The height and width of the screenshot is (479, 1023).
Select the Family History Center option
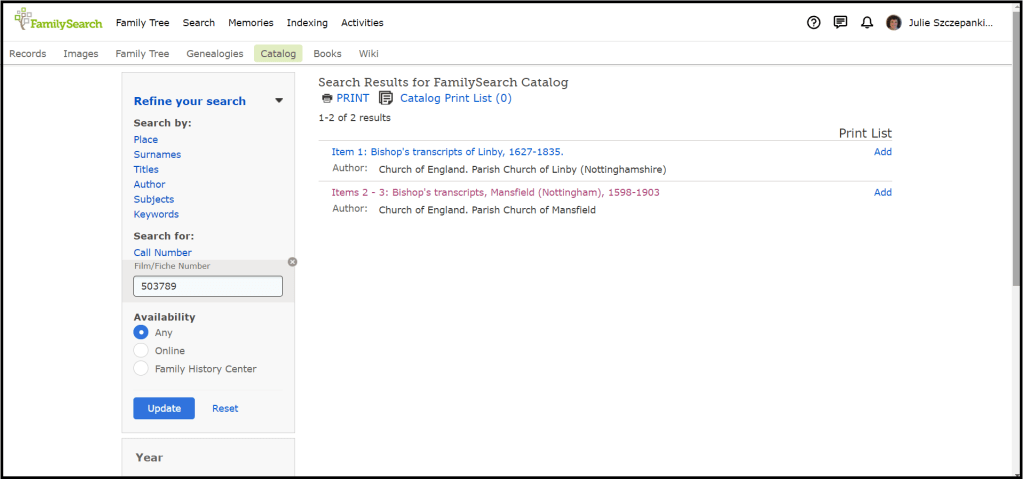pyautogui.click(x=141, y=369)
